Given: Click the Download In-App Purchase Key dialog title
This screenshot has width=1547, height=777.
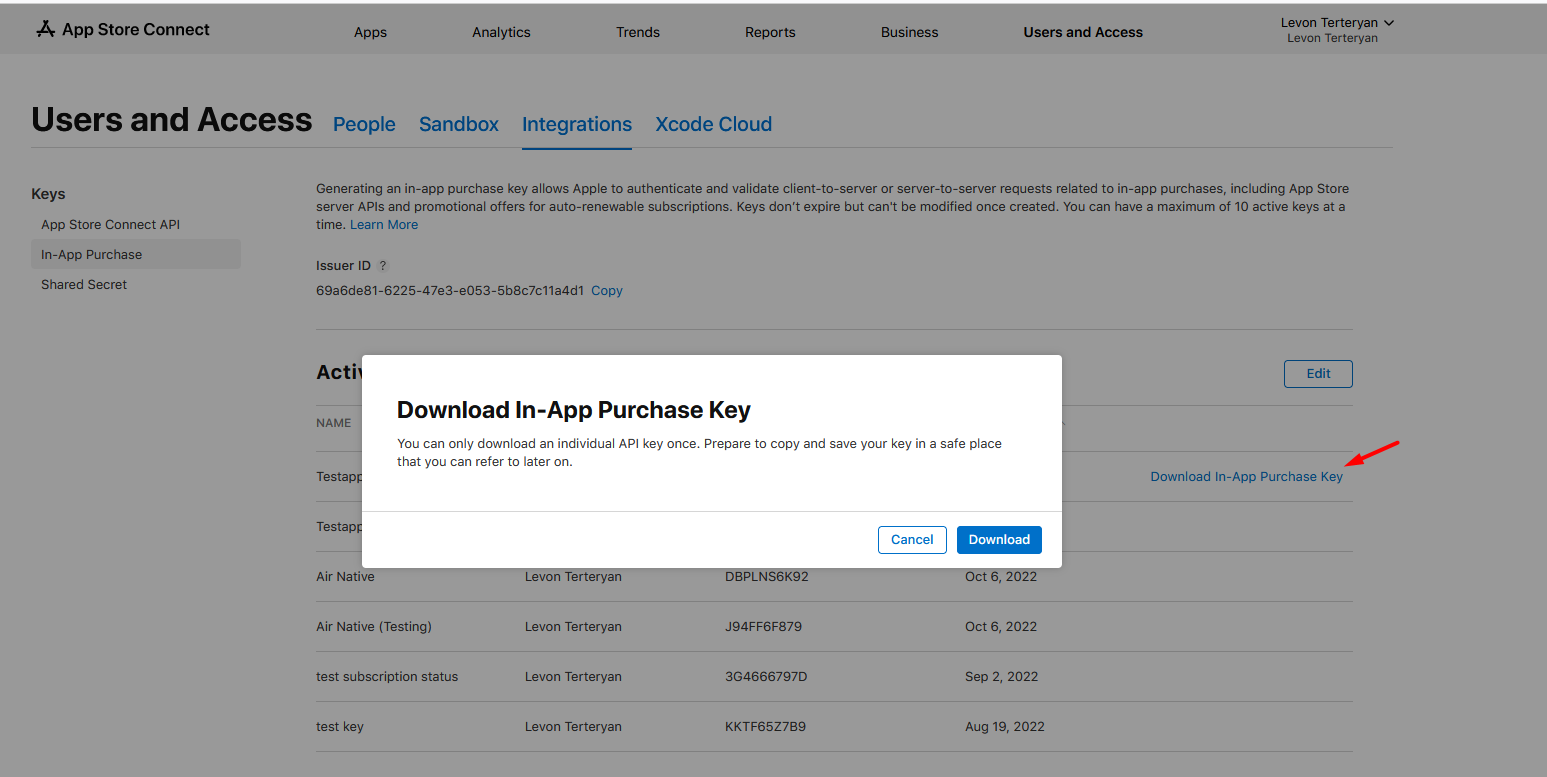Looking at the screenshot, I should pyautogui.click(x=574, y=410).
